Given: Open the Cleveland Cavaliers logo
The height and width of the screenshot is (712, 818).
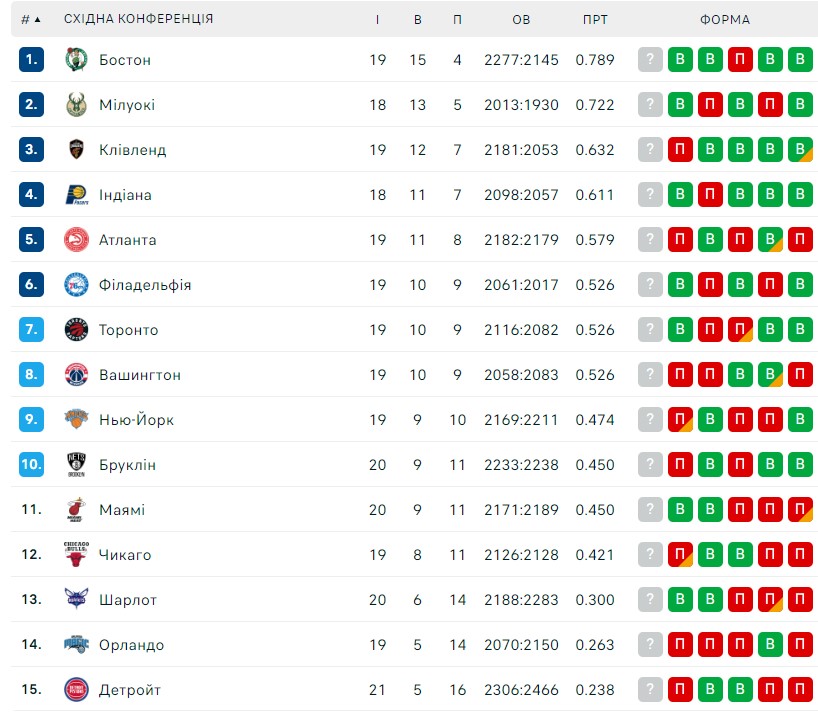Looking at the screenshot, I should 76,149.
